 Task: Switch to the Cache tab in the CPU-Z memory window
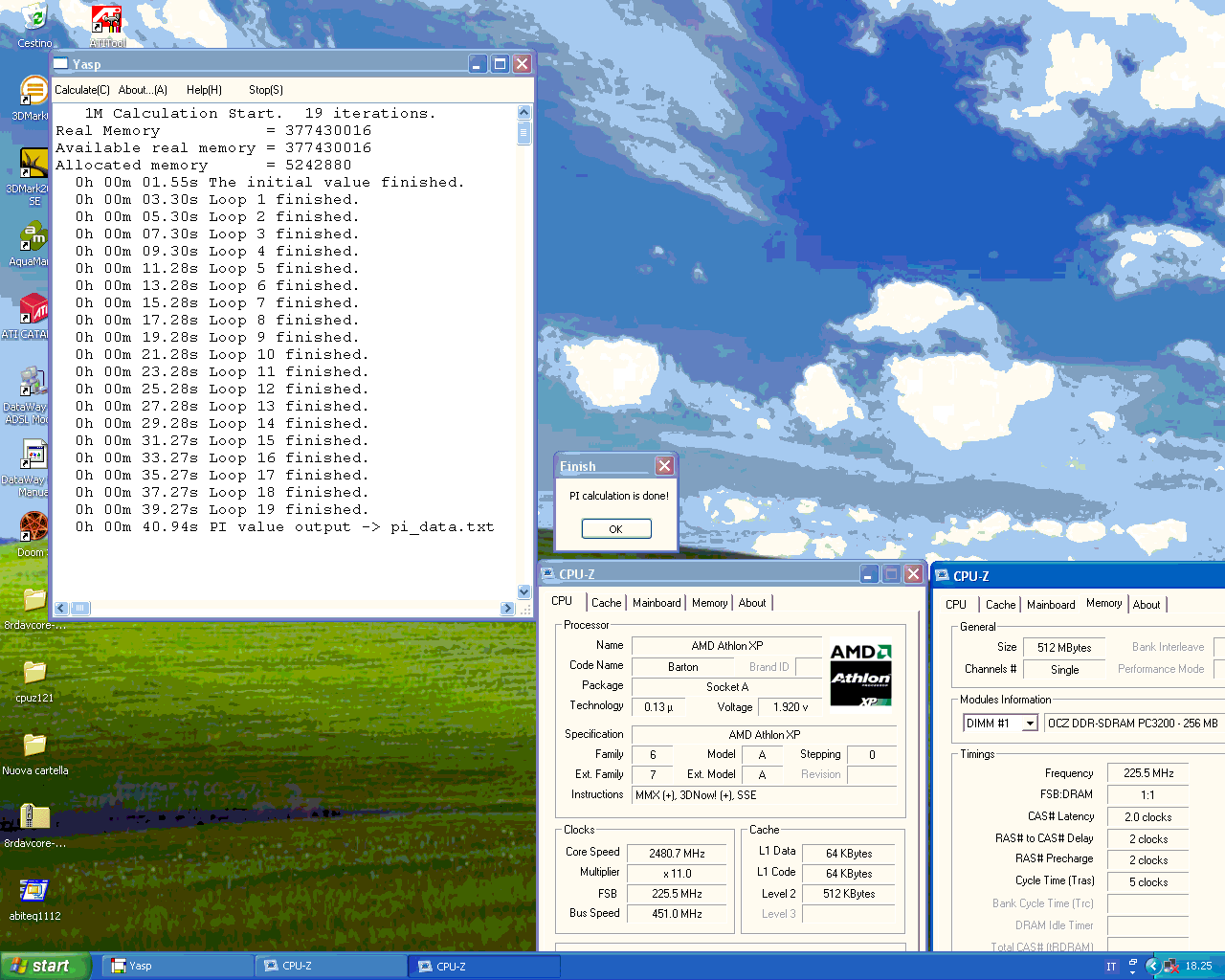click(x=1000, y=605)
